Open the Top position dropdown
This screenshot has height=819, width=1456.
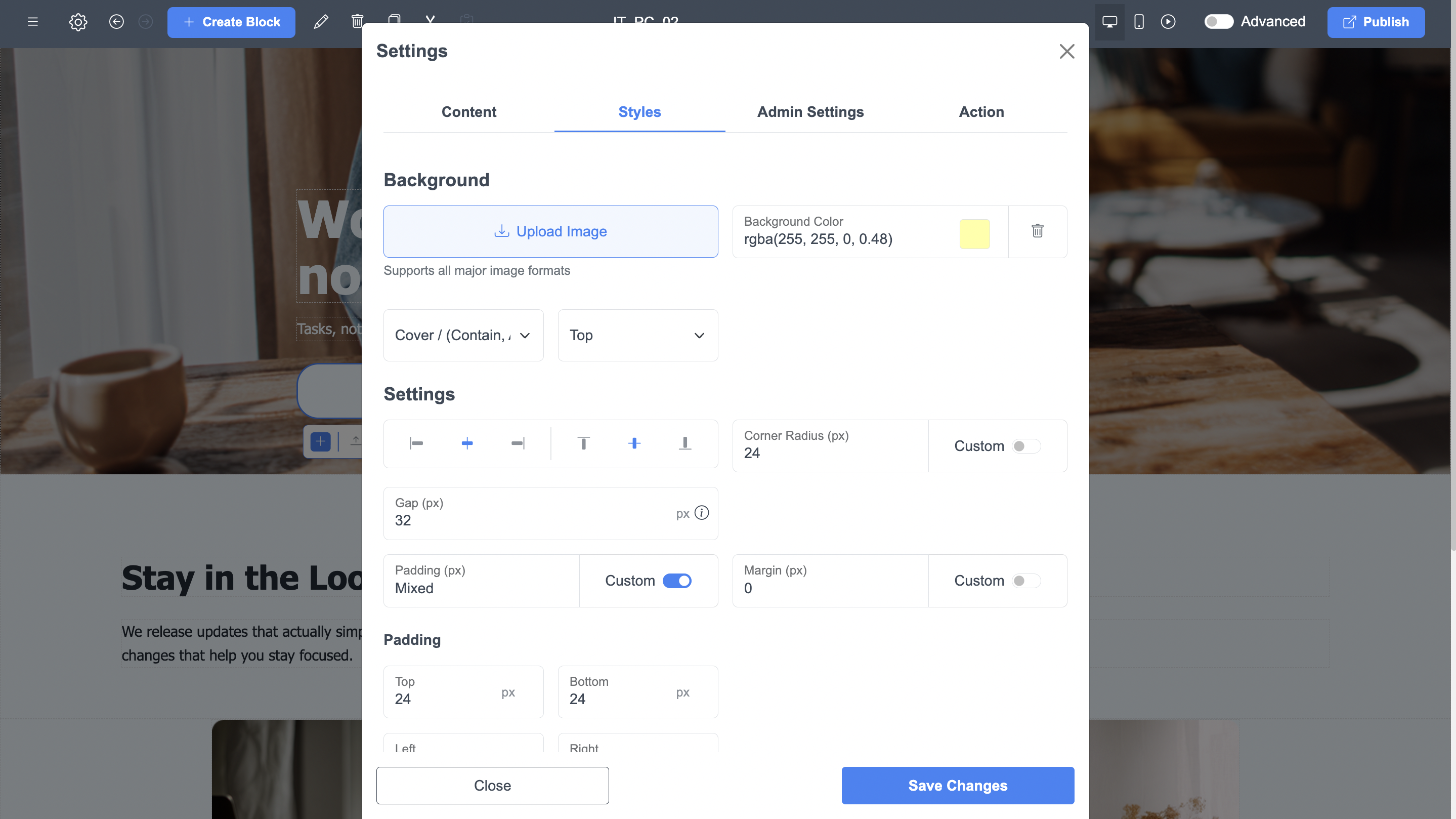[x=637, y=336]
